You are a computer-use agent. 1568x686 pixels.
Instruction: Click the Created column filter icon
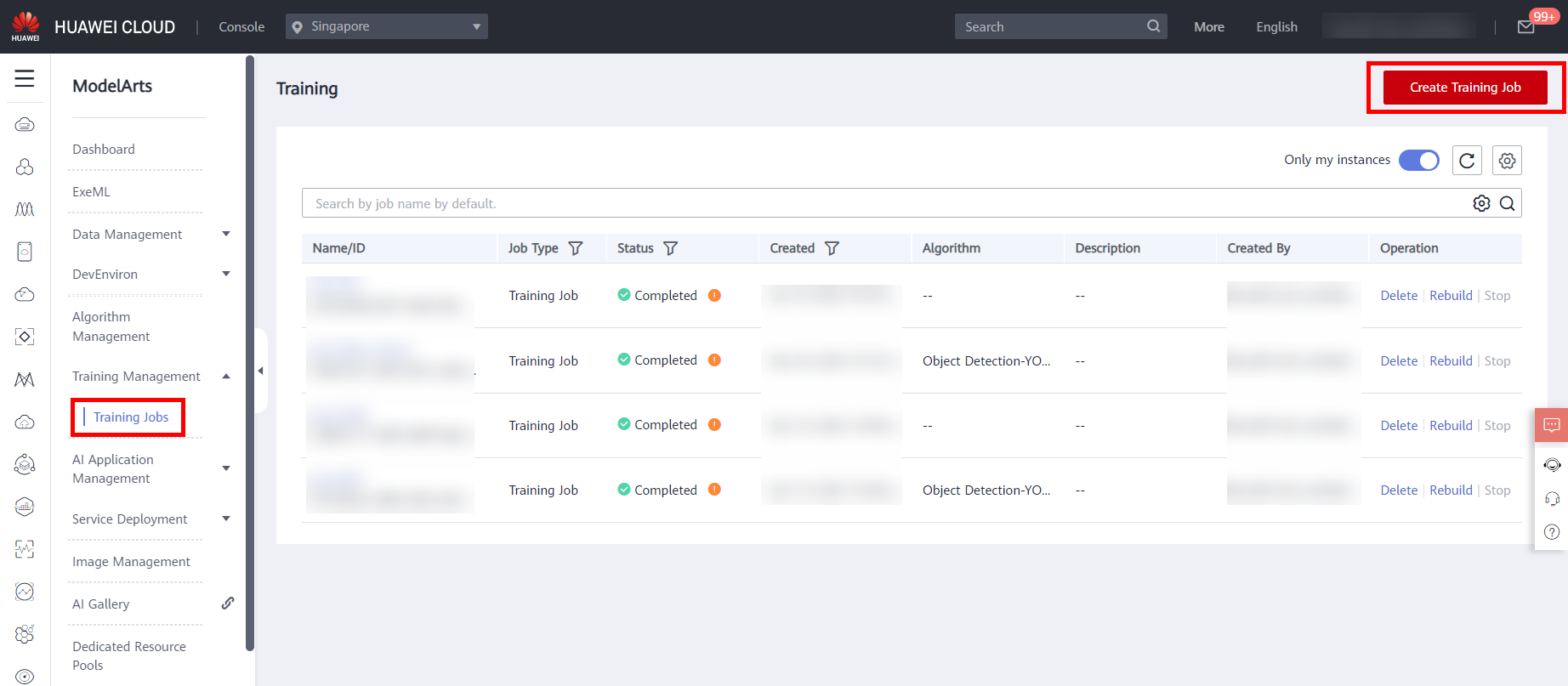pos(832,248)
